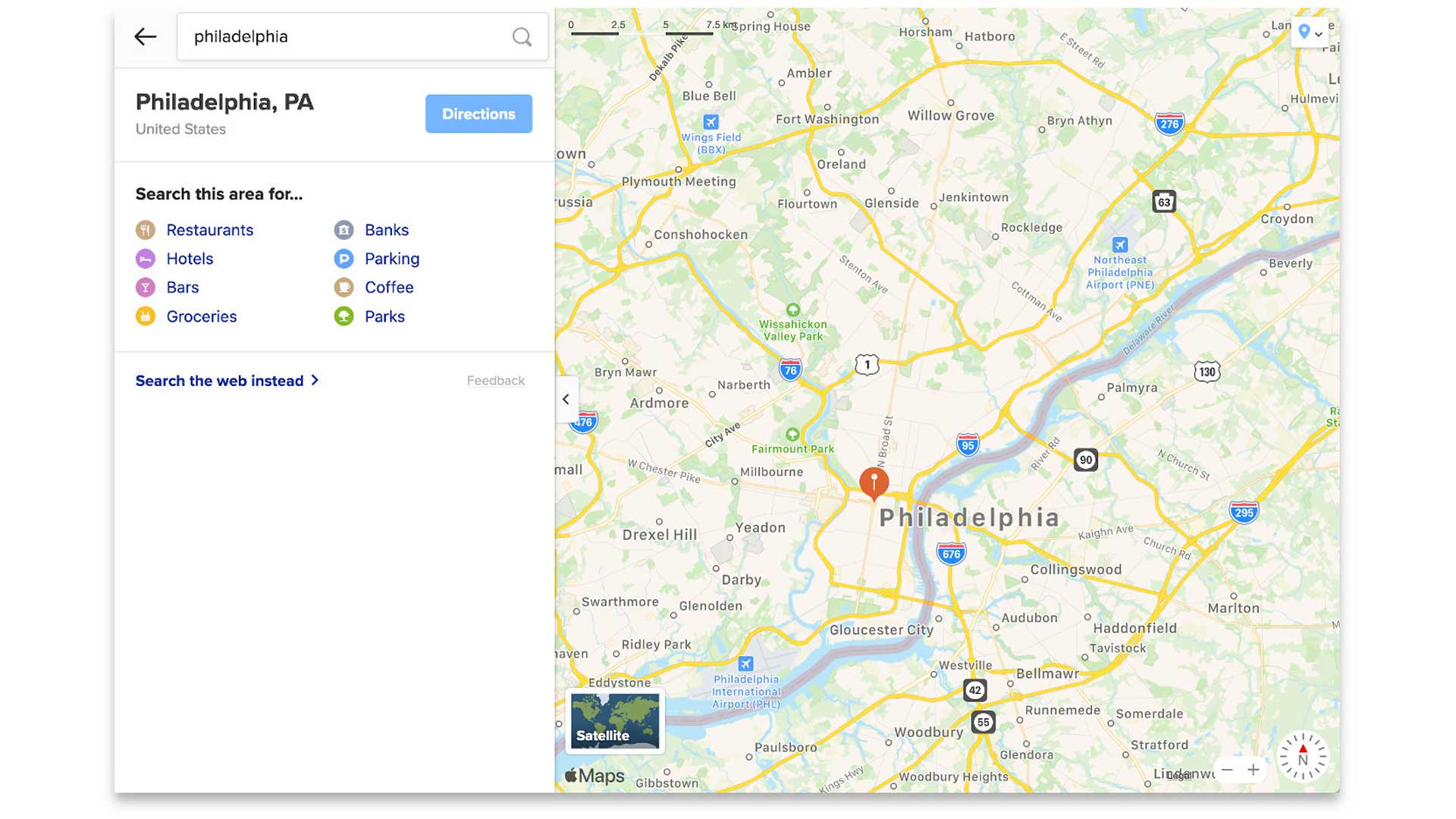Image resolution: width=1456 pixels, height=819 pixels.
Task: Click the Parks icon in search area
Action: coord(344,316)
